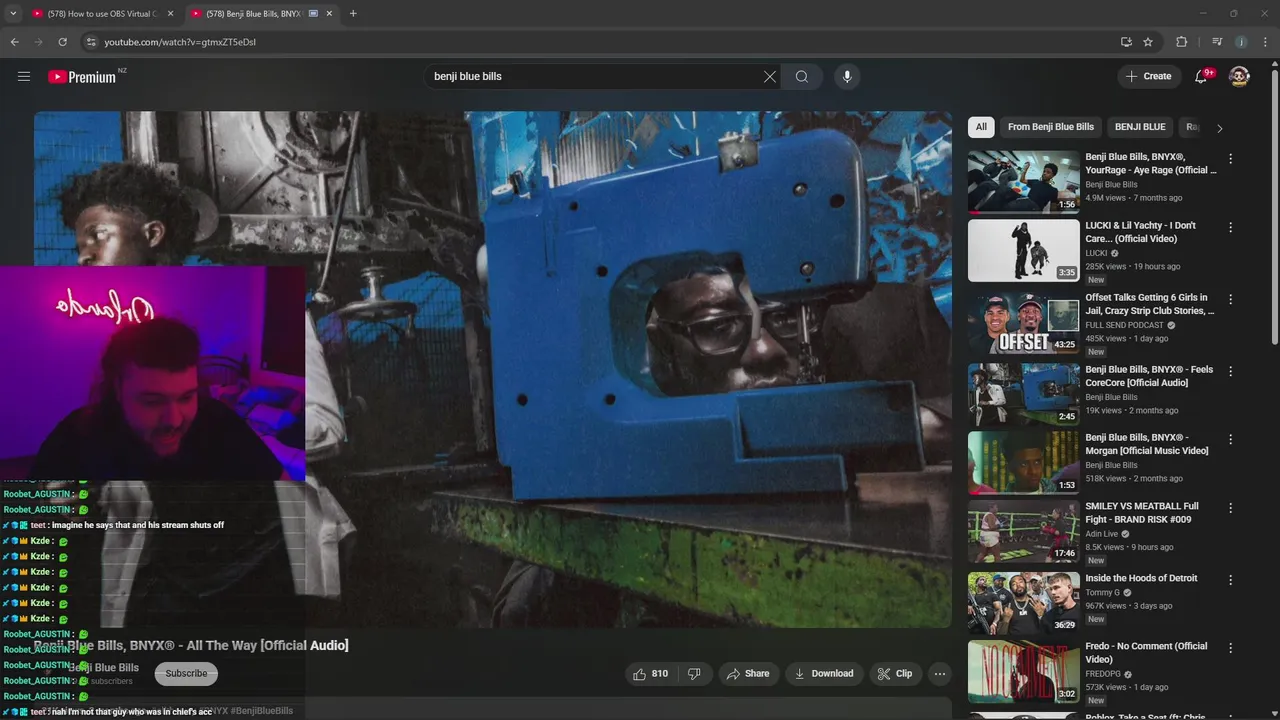Screen dimensions: 1280x720
Task: Close the Benji Blue Bills browser tab
Action: (329, 14)
